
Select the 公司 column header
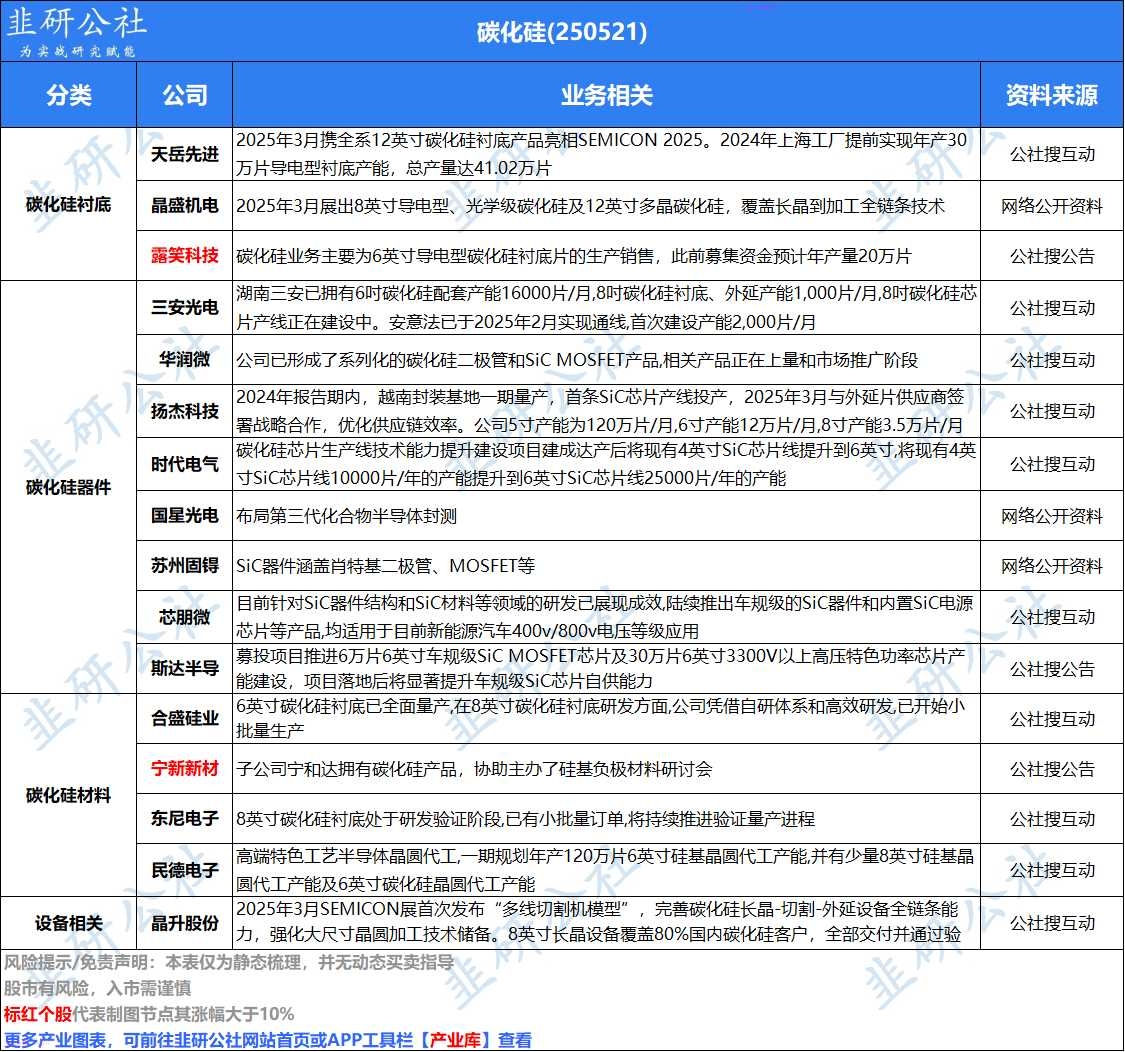(x=184, y=95)
